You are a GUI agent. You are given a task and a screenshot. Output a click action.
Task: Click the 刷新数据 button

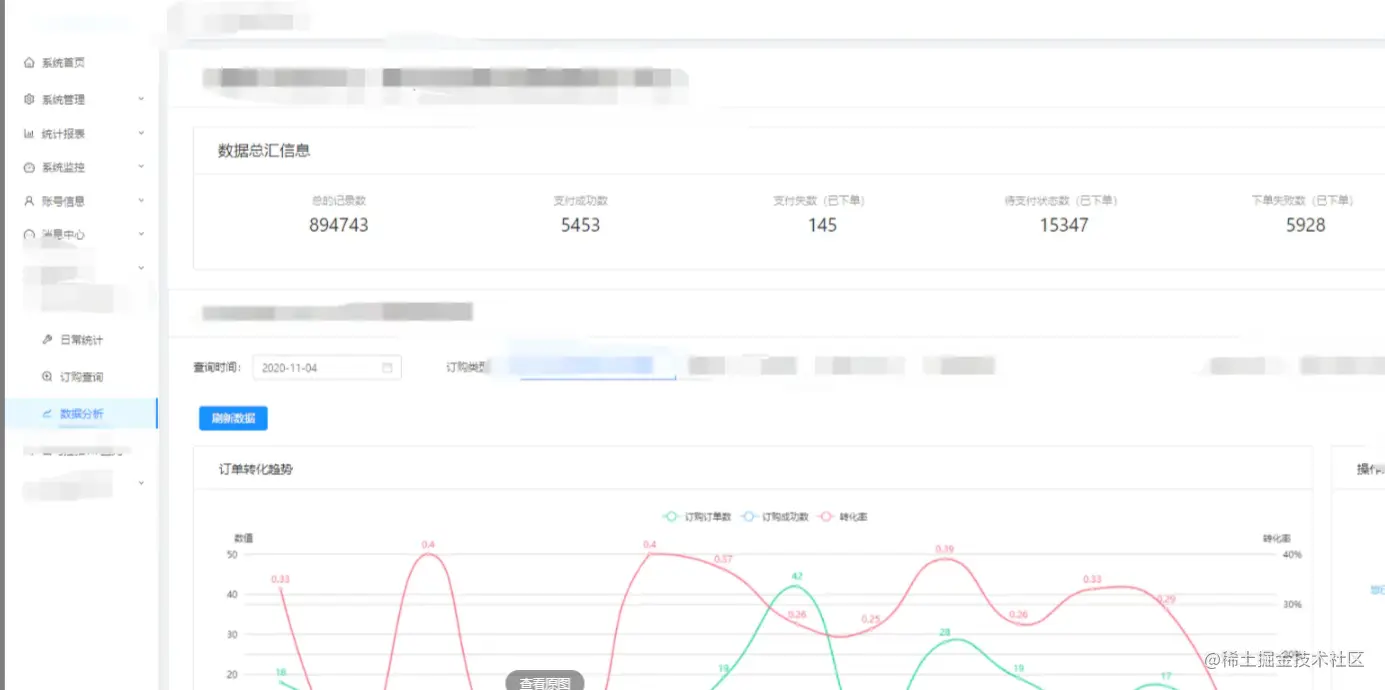click(x=233, y=418)
